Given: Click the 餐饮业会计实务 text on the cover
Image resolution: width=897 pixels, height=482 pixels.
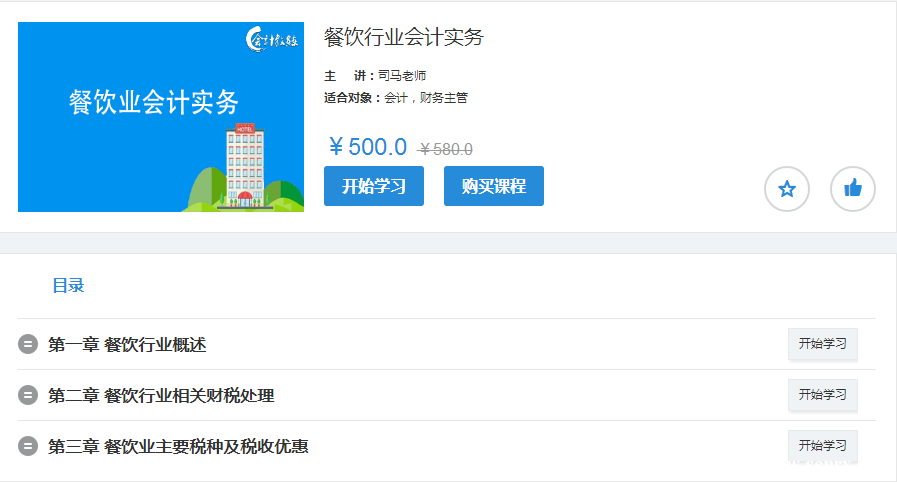Looking at the screenshot, I should (x=154, y=102).
